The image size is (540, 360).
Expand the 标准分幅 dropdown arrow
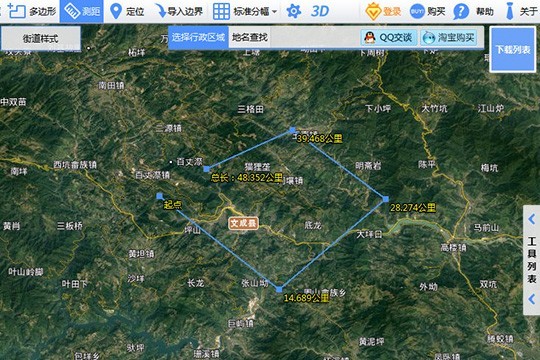click(x=274, y=12)
